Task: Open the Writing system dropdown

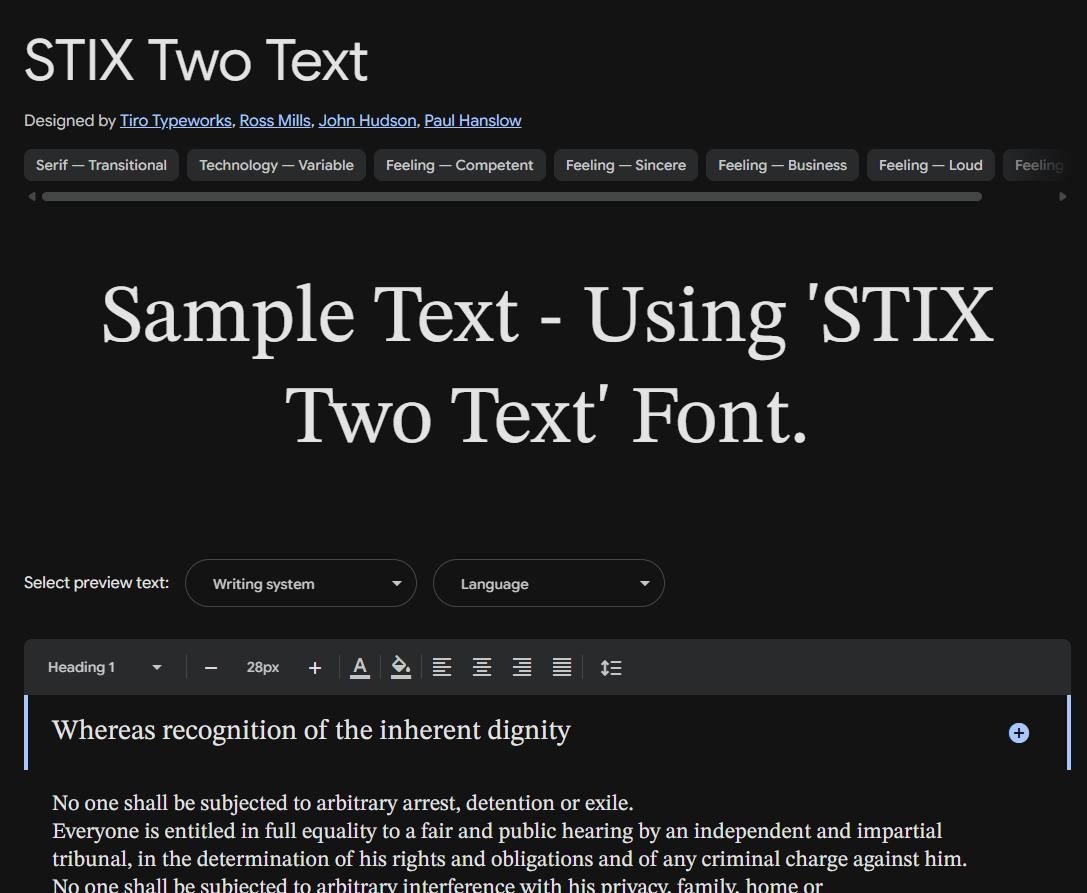Action: (301, 583)
